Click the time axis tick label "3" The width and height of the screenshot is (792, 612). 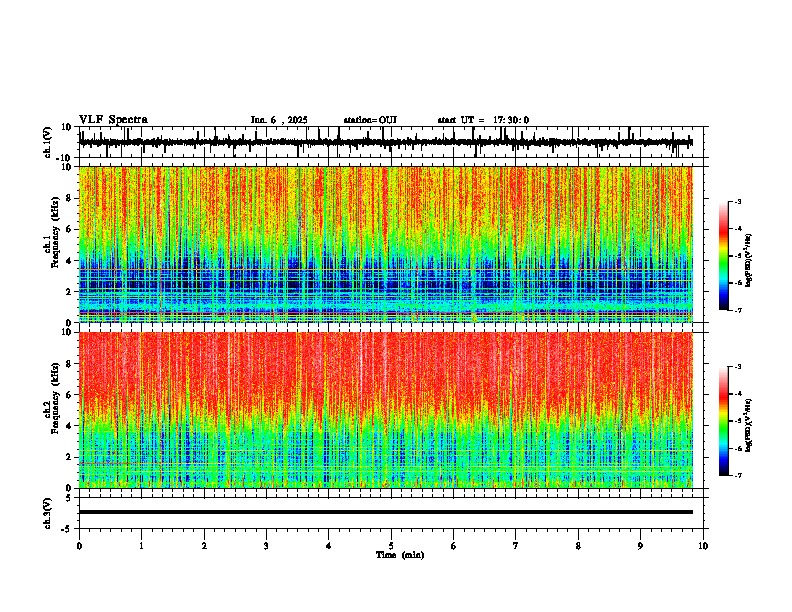pos(266,546)
